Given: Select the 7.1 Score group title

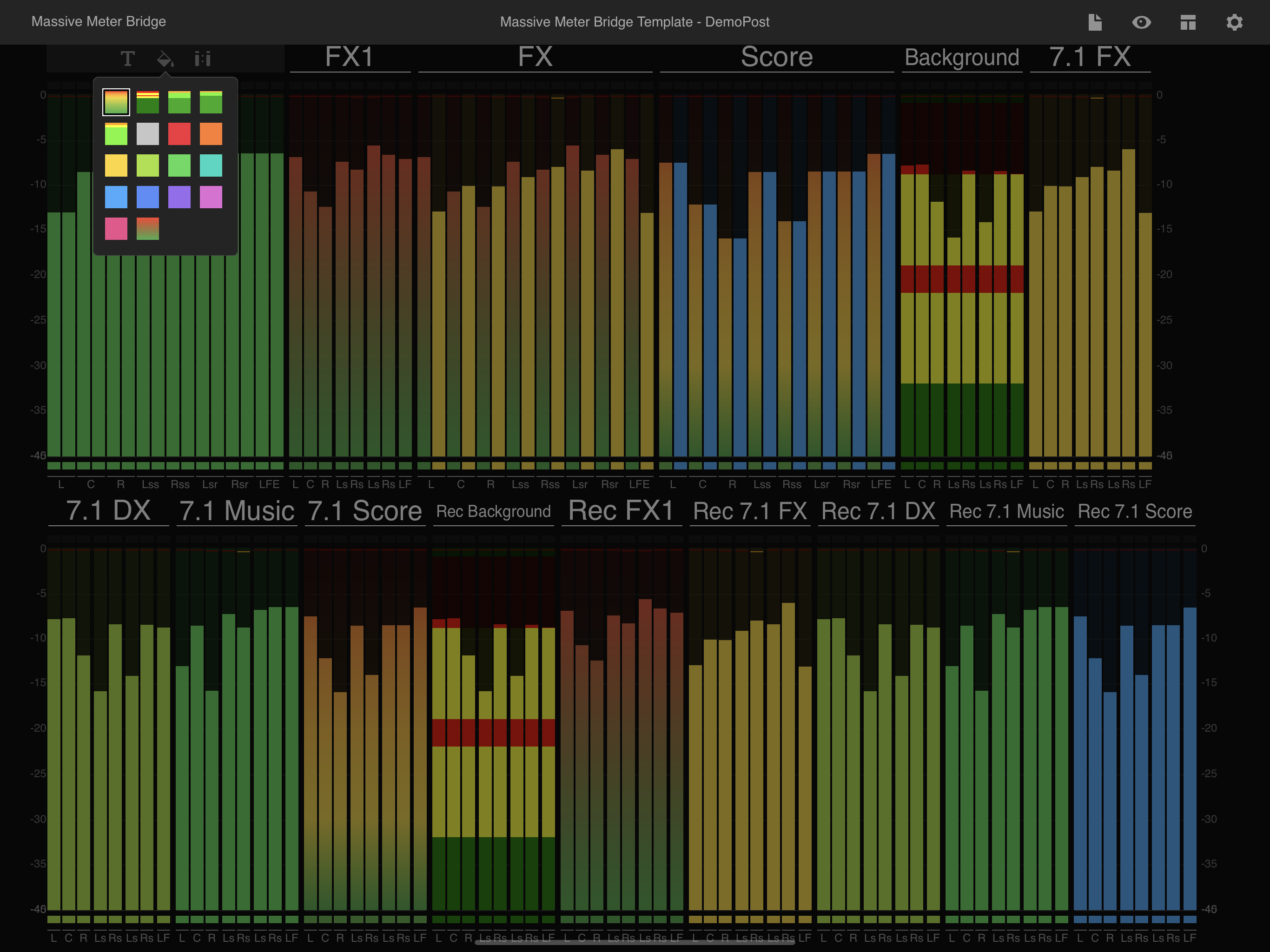Looking at the screenshot, I should [364, 510].
